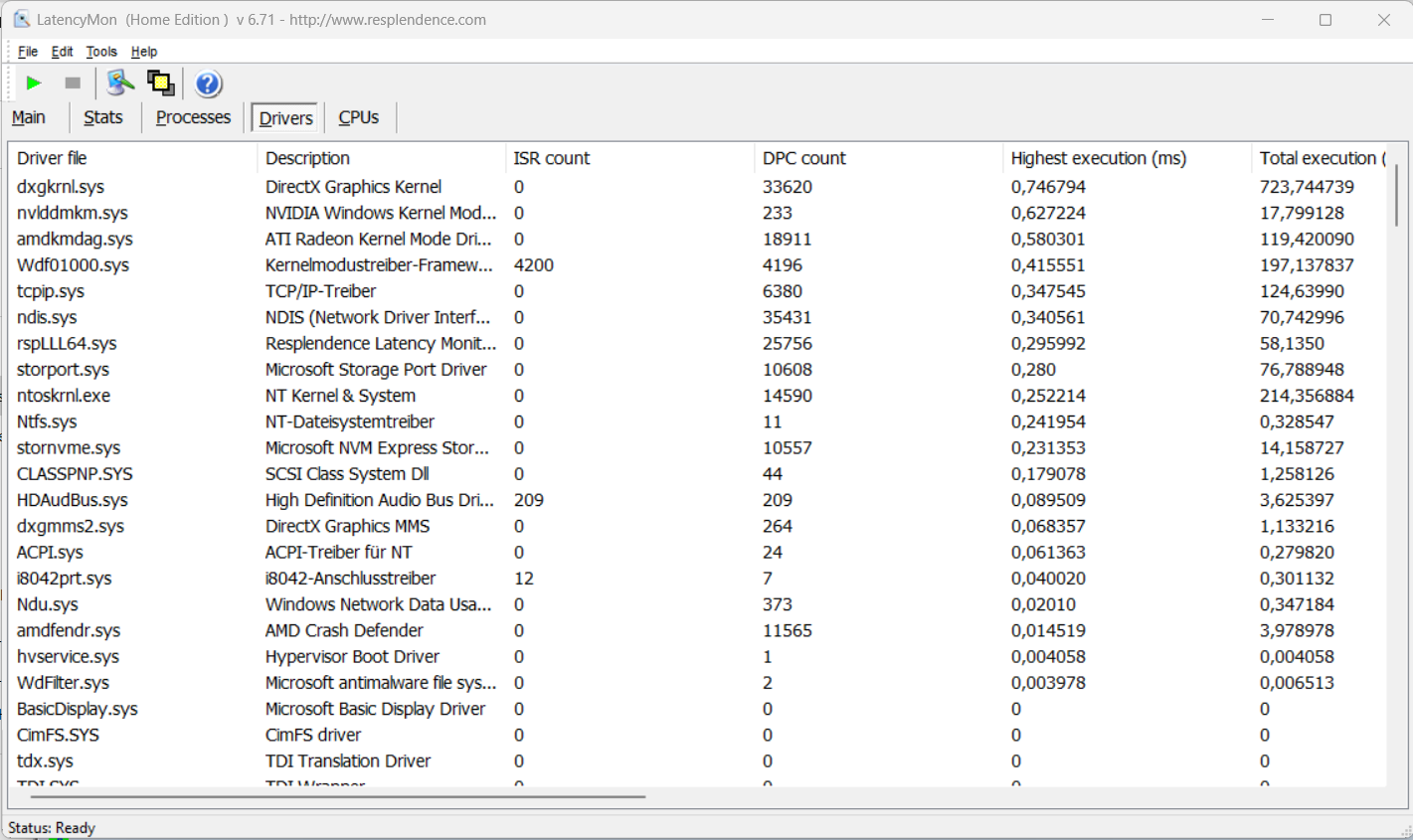Click the Driver file column header

pos(52,158)
